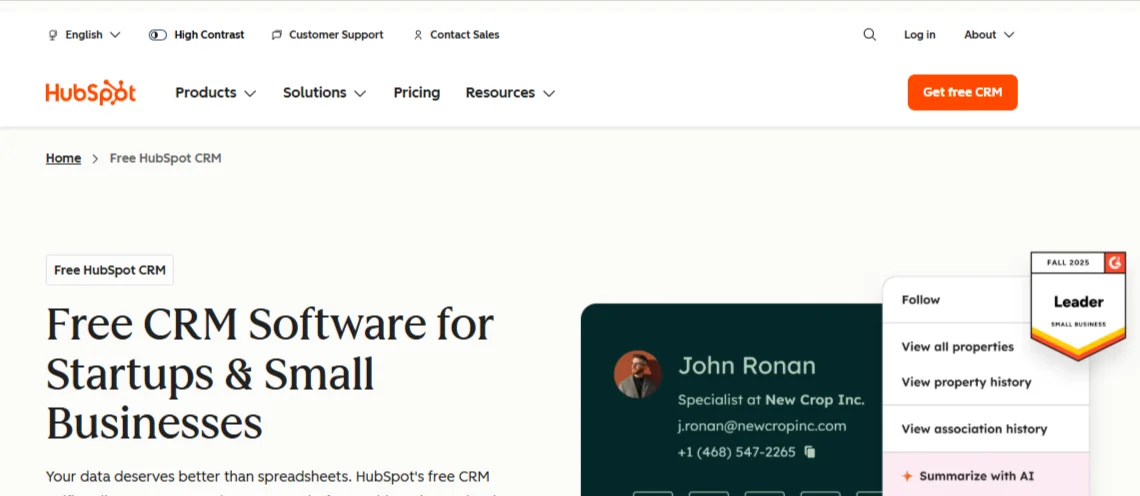This screenshot has width=1140, height=496.
Task: Click the Home breadcrumb link
Action: point(63,158)
